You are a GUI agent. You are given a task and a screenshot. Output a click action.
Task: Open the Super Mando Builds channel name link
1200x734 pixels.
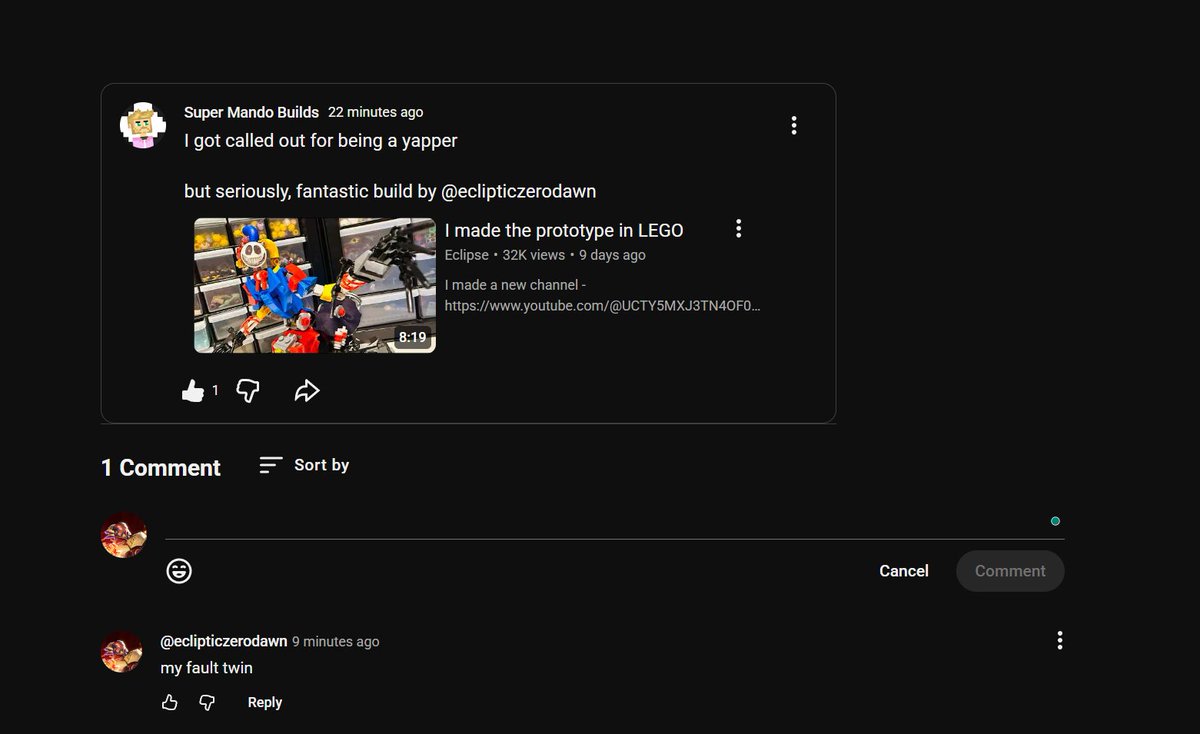(252, 112)
